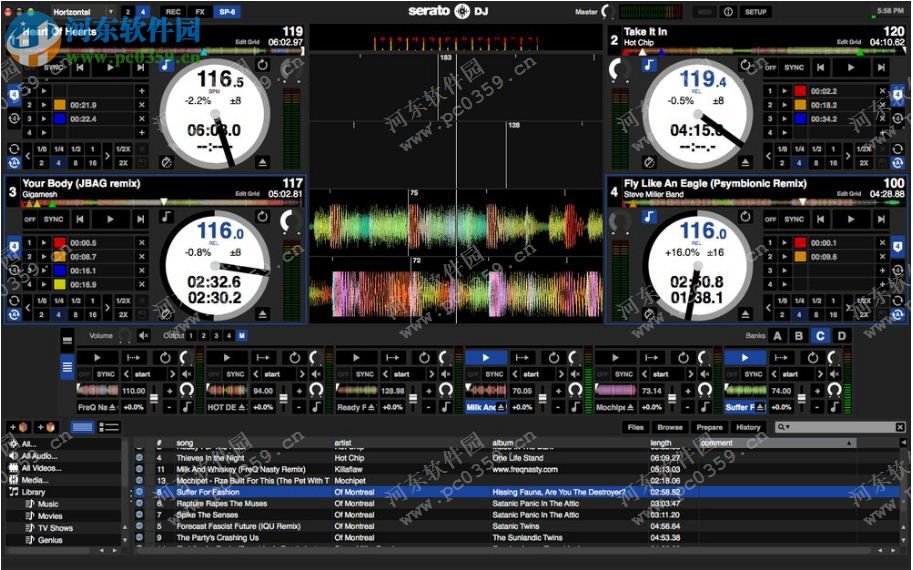The height and width of the screenshot is (570, 913).
Task: Select the Spike The Senses track row
Action: tap(516, 515)
